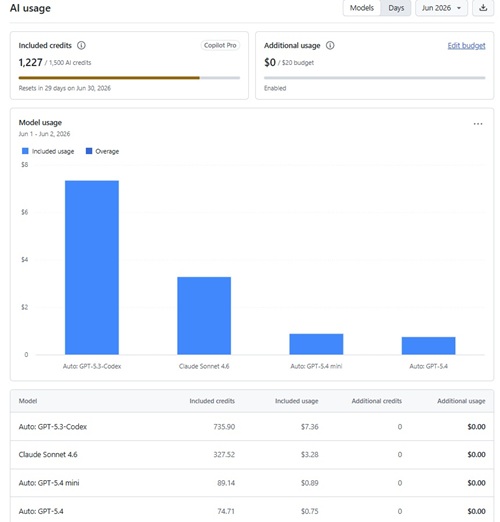Click the additional usage budget bar
Screen dimensions: 500x522
pyautogui.click(x=375, y=78)
